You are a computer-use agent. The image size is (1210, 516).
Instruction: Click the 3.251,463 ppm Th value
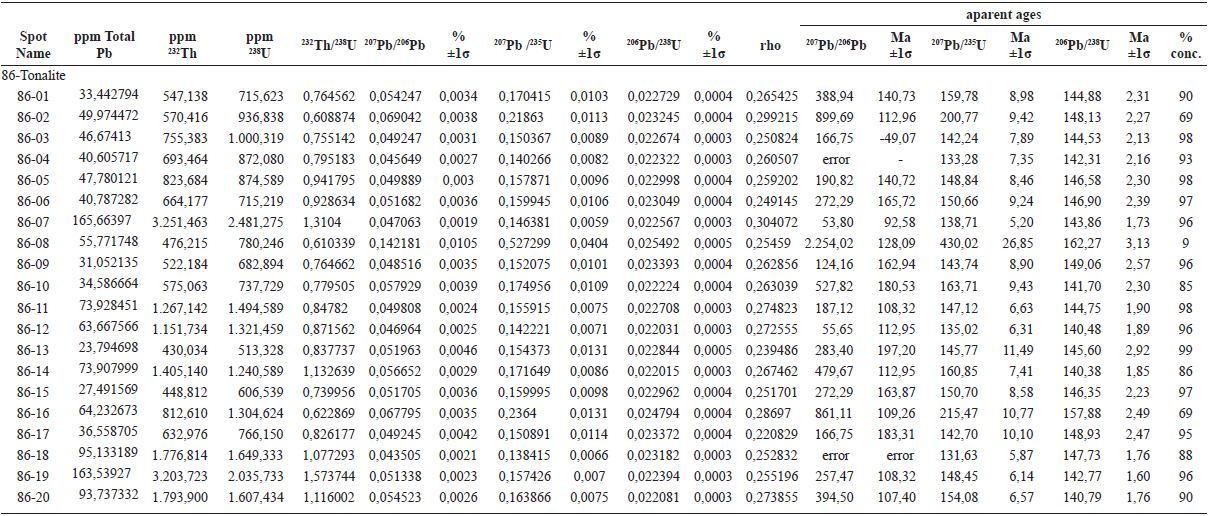pos(179,221)
